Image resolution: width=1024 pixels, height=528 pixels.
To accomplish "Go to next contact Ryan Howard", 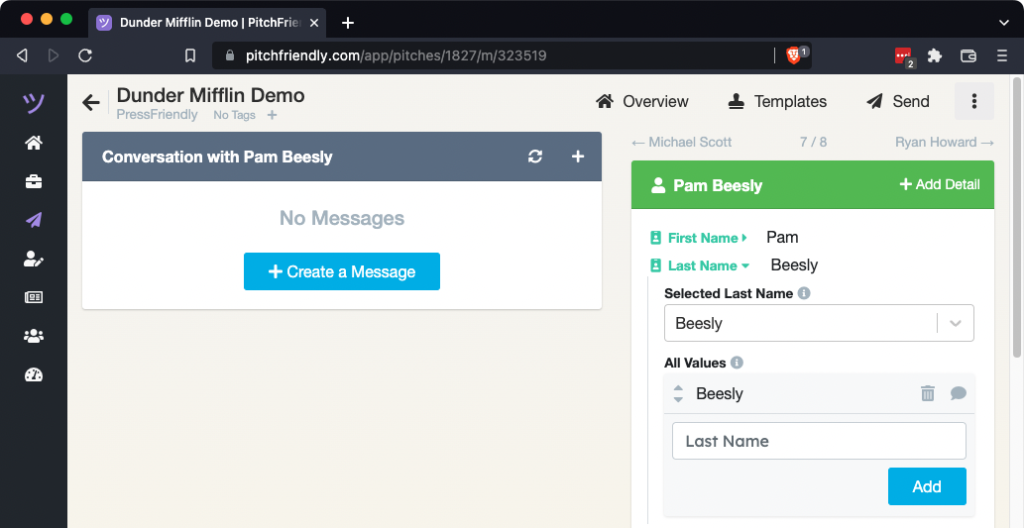I will pyautogui.click(x=943, y=142).
